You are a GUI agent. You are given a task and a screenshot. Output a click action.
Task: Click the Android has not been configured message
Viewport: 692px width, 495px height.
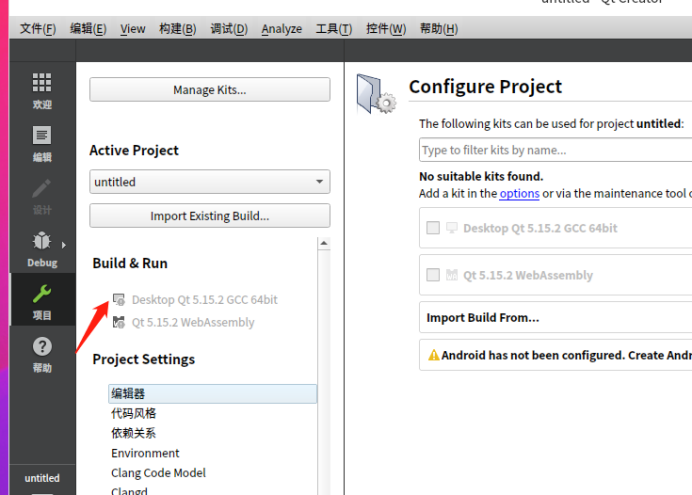pyautogui.click(x=567, y=355)
